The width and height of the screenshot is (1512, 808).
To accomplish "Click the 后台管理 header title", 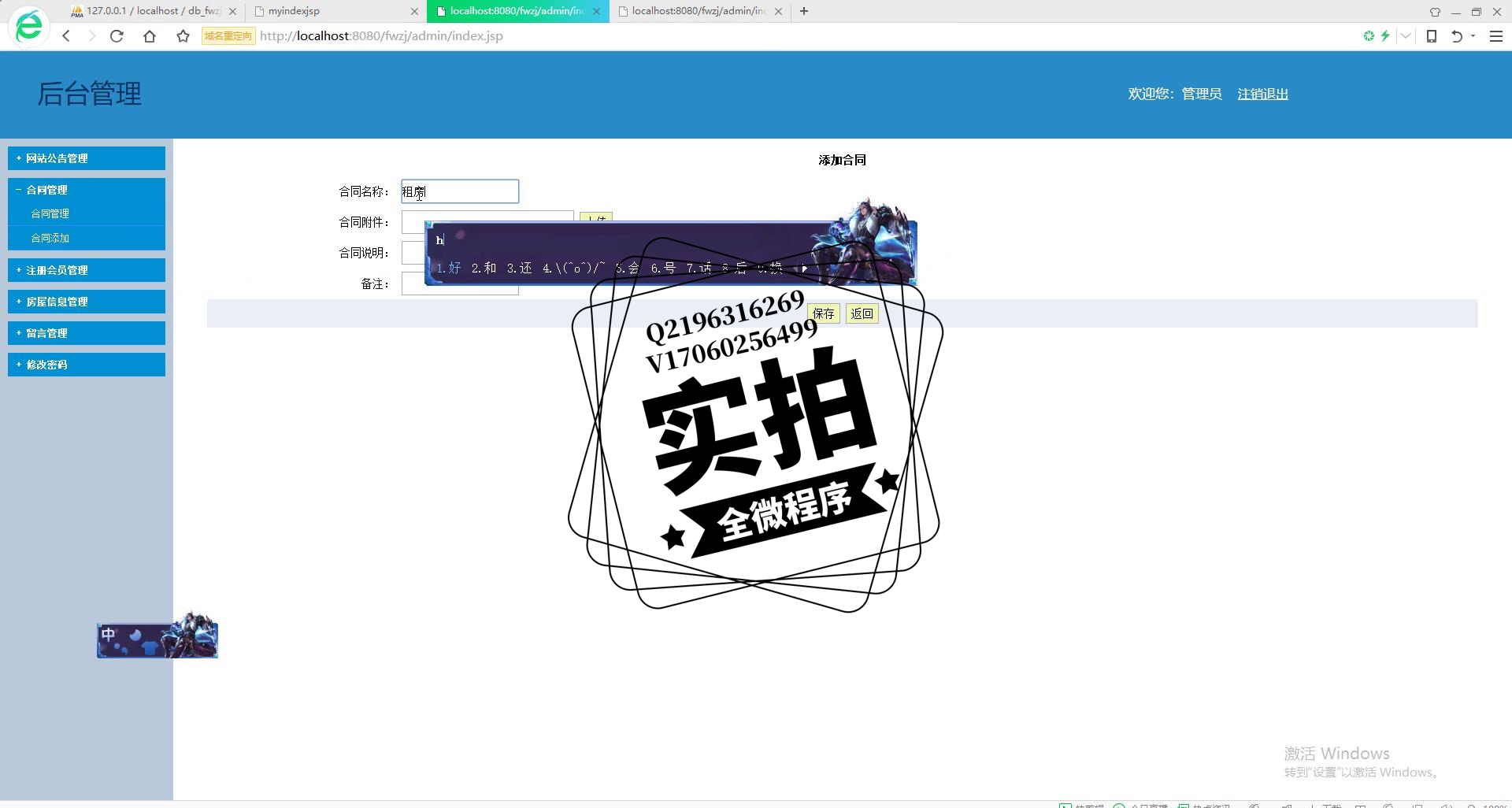I will 90,94.
